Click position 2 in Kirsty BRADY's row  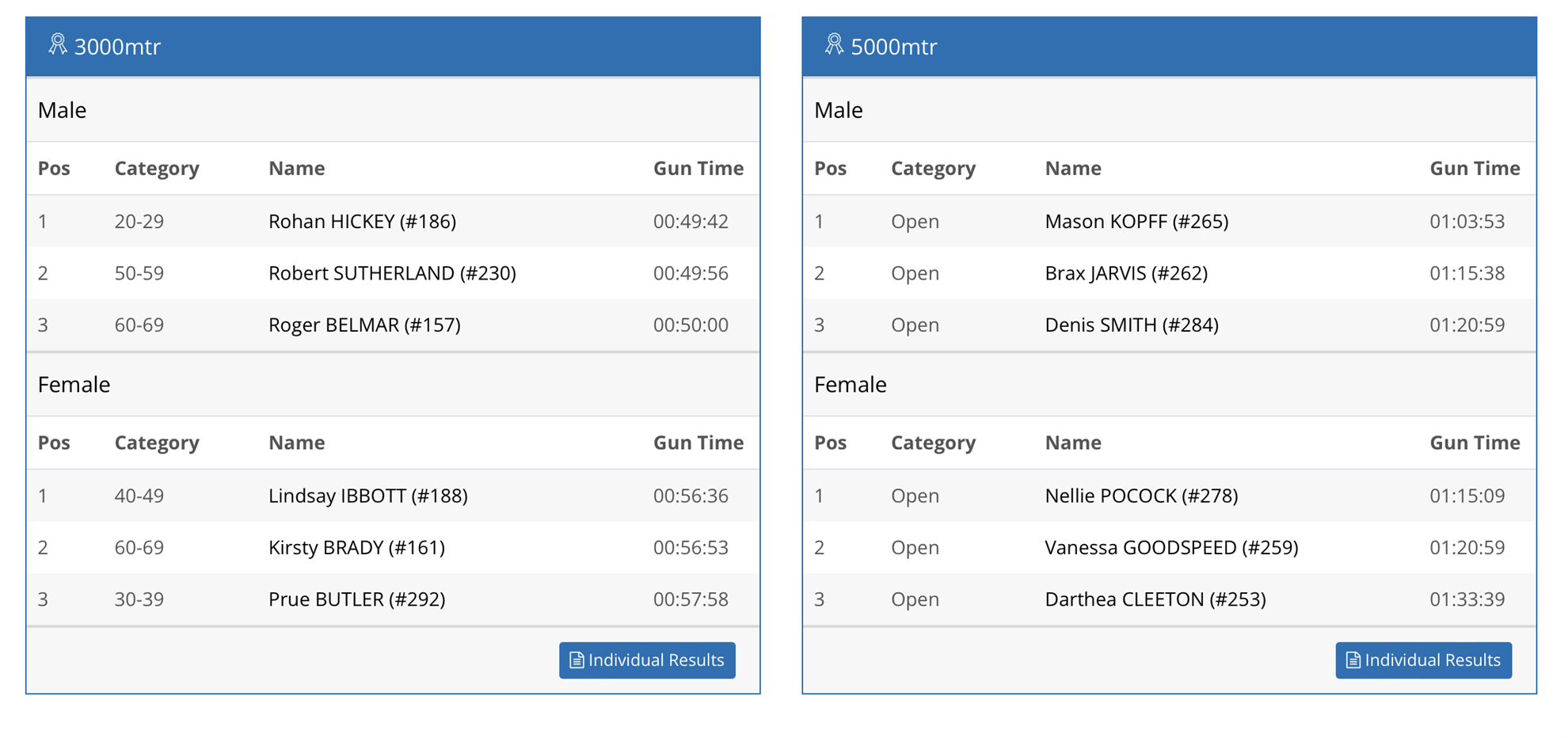tap(43, 547)
